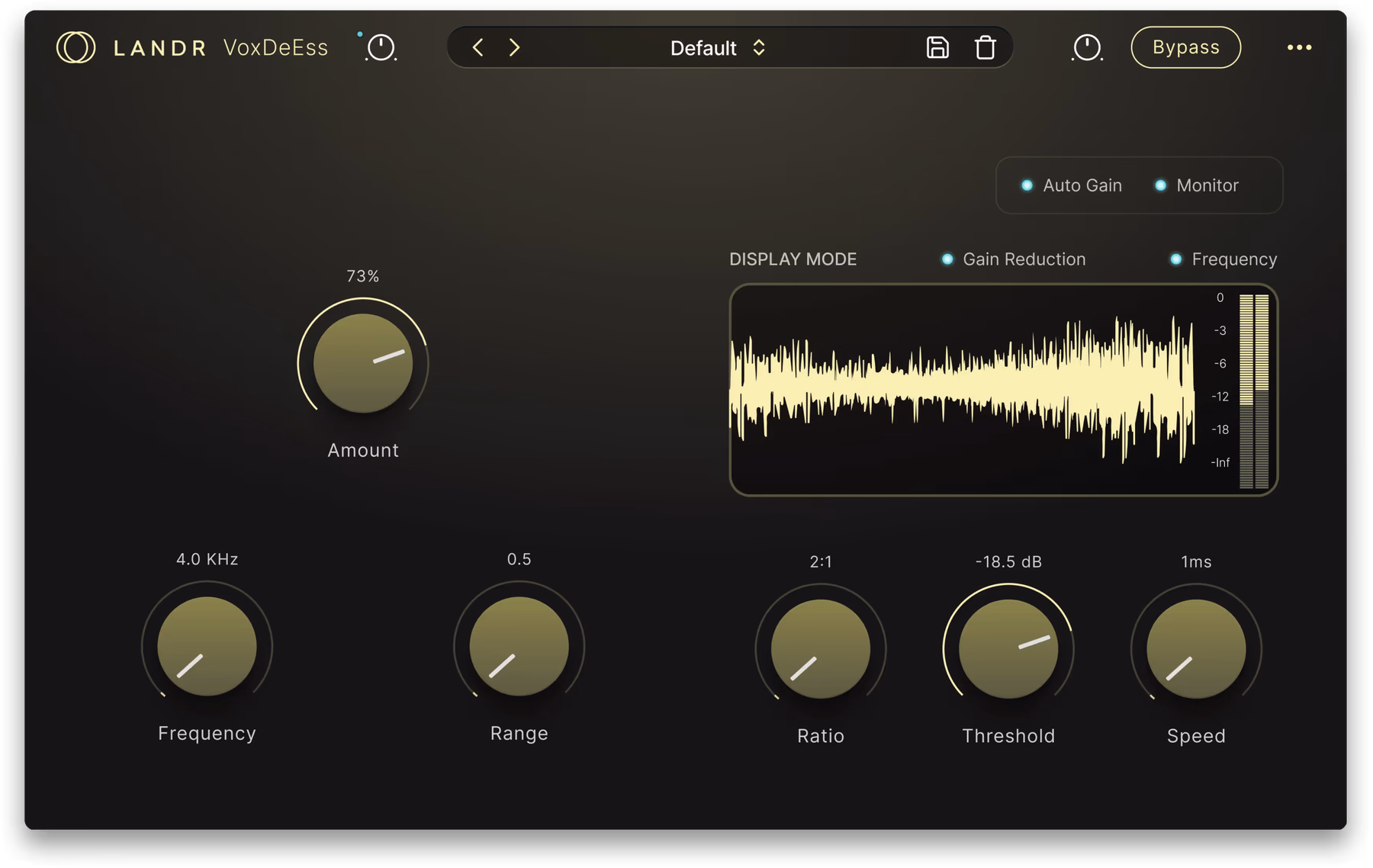Click the 73% Amount value
The height and width of the screenshot is (868, 1373).
click(x=363, y=276)
